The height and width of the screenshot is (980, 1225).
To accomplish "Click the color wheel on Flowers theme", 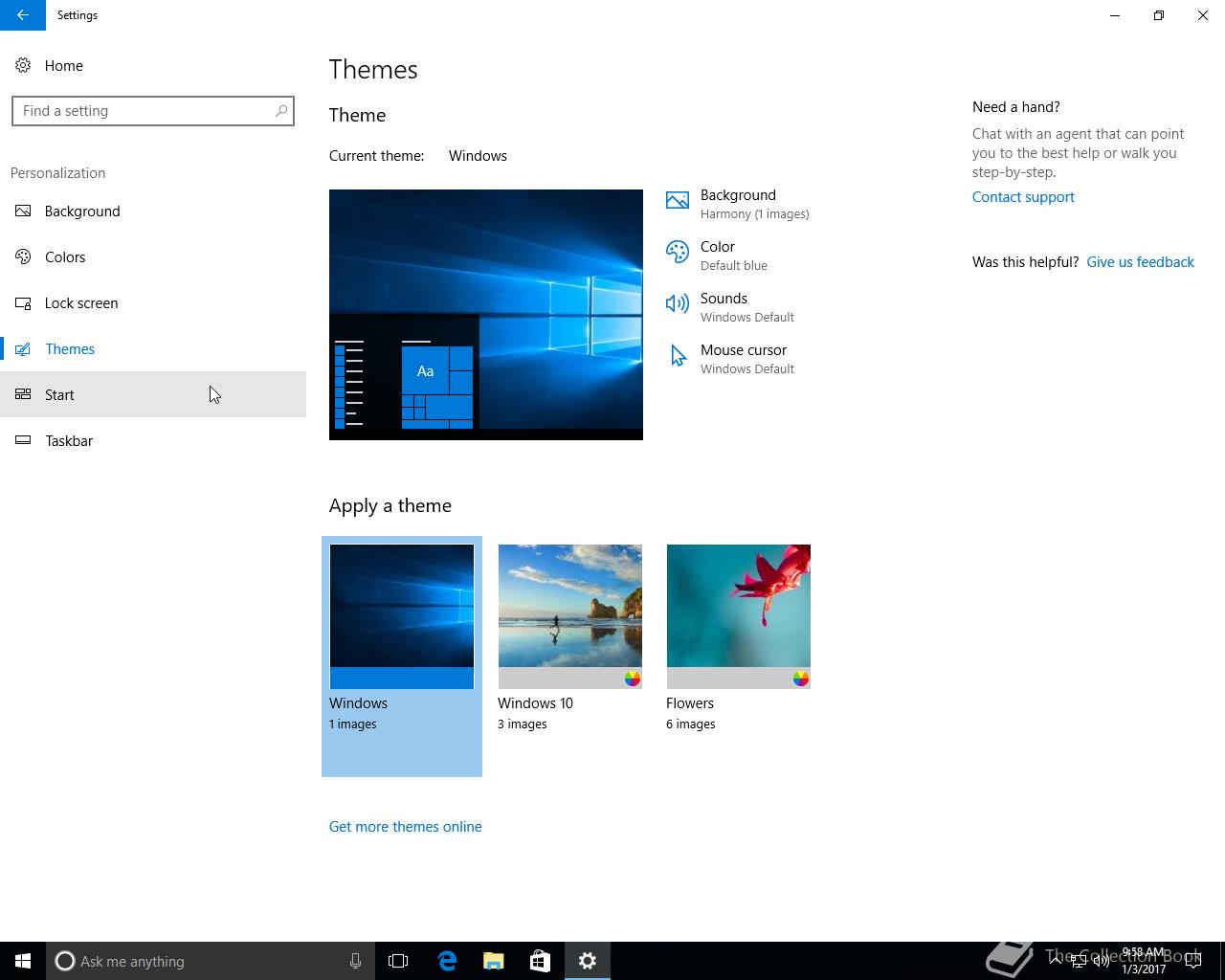I will pos(801,679).
